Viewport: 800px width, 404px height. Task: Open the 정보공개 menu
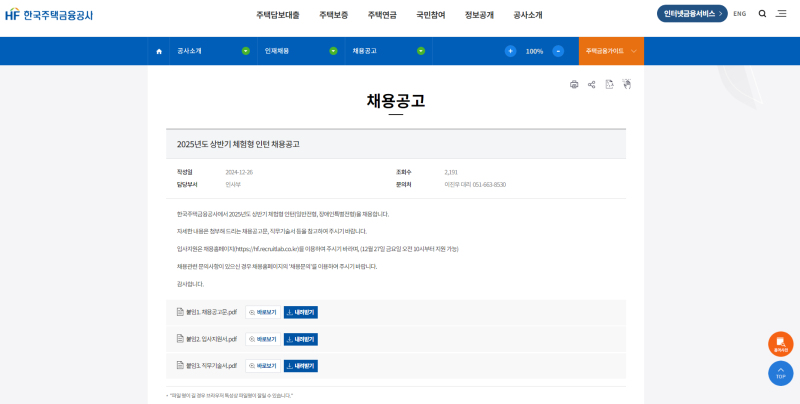[x=479, y=15]
